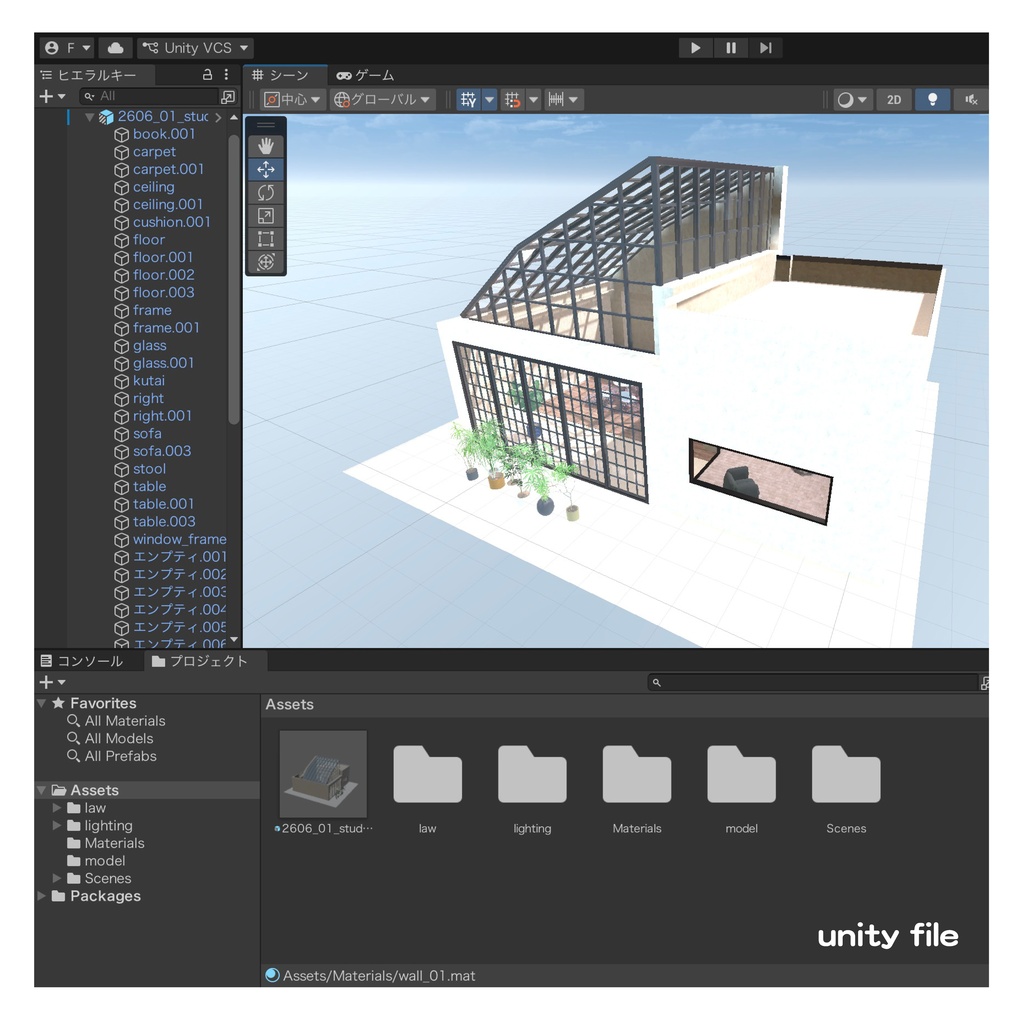1024x1024 pixels.
Task: Toggle the Hierarchy panel lock
Action: [x=207, y=74]
